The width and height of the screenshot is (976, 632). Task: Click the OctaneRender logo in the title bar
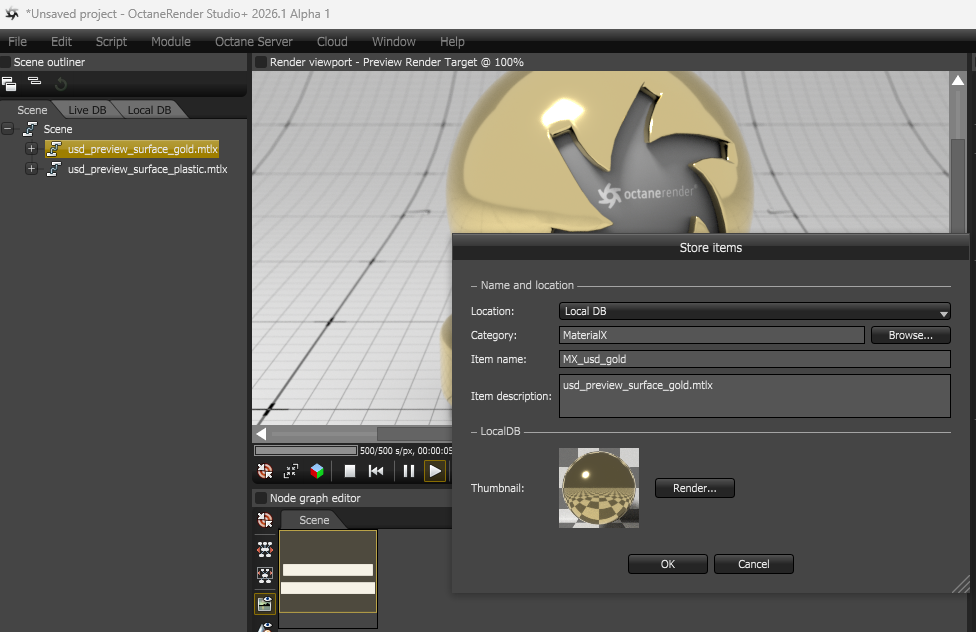pos(12,13)
